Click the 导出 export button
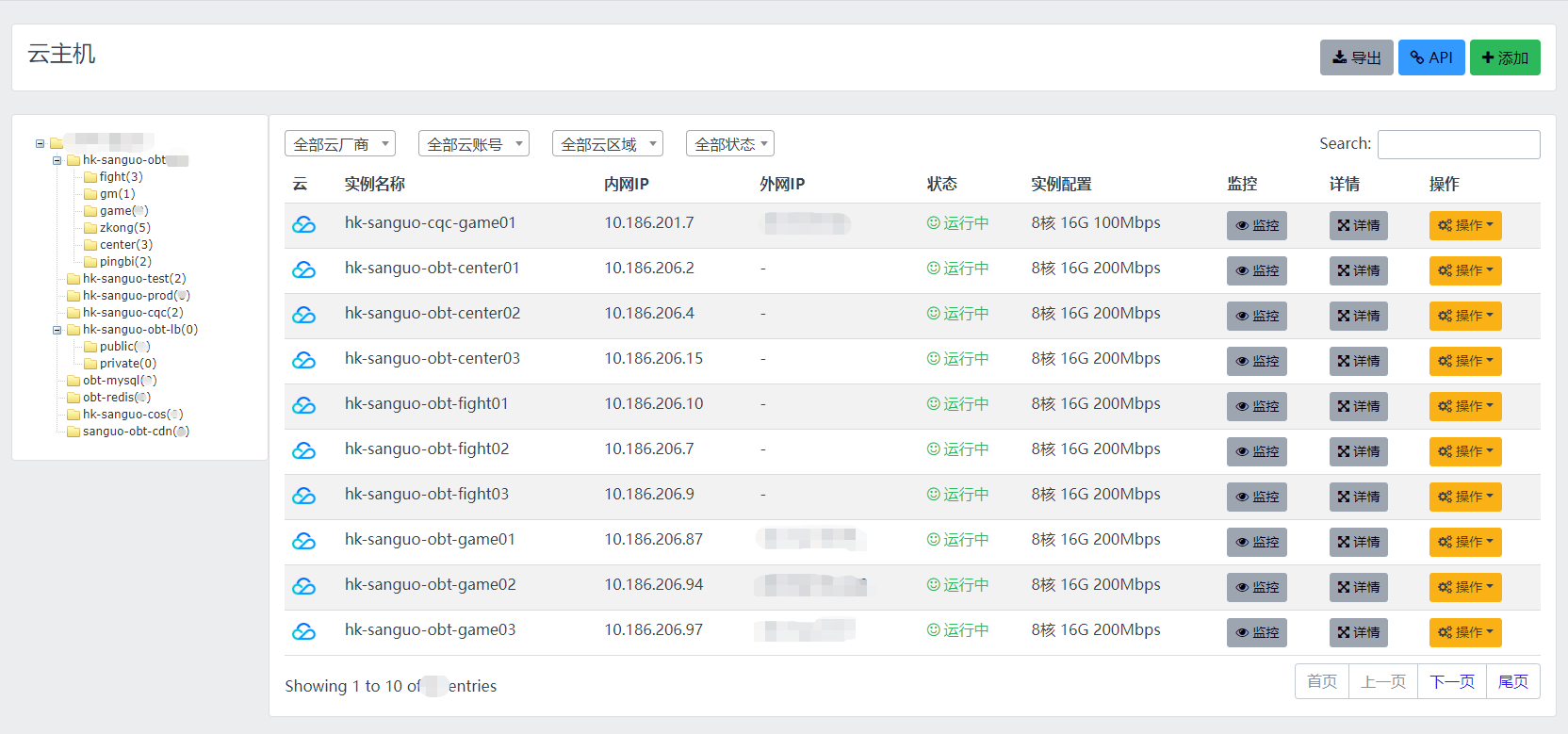 [x=1356, y=57]
